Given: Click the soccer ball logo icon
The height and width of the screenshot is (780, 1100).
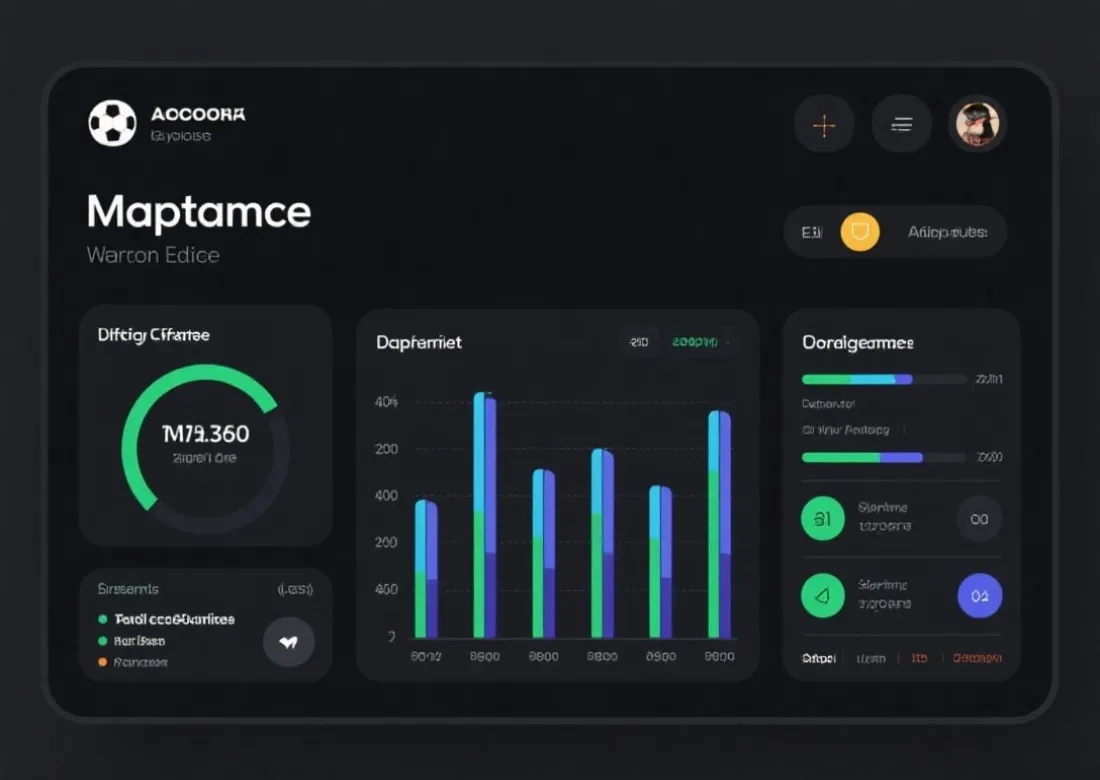Looking at the screenshot, I should (112, 123).
